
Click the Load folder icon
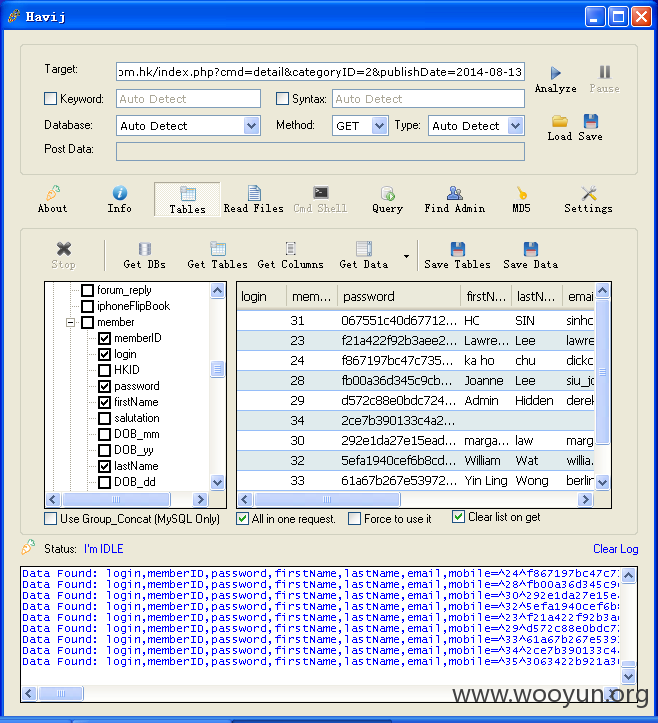coord(560,121)
